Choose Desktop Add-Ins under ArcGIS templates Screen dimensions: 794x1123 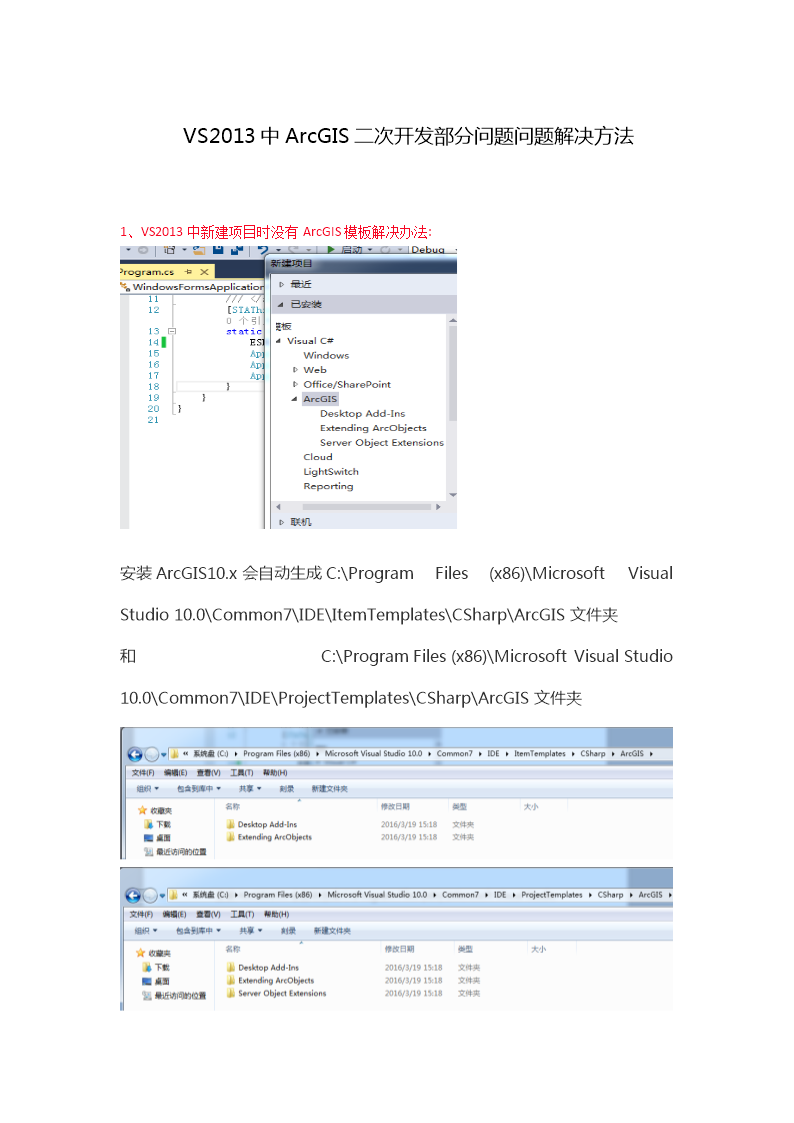pyautogui.click(x=362, y=413)
